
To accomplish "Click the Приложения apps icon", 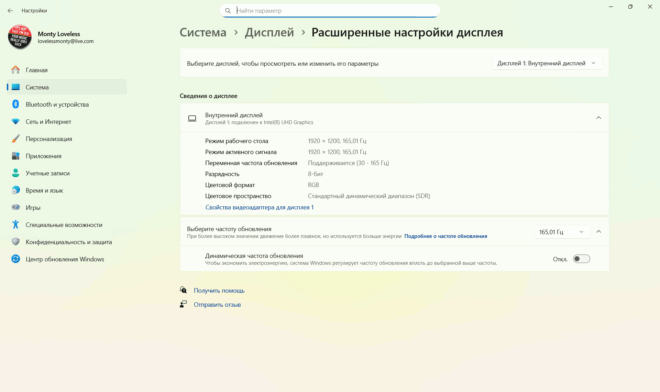I will tap(16, 156).
